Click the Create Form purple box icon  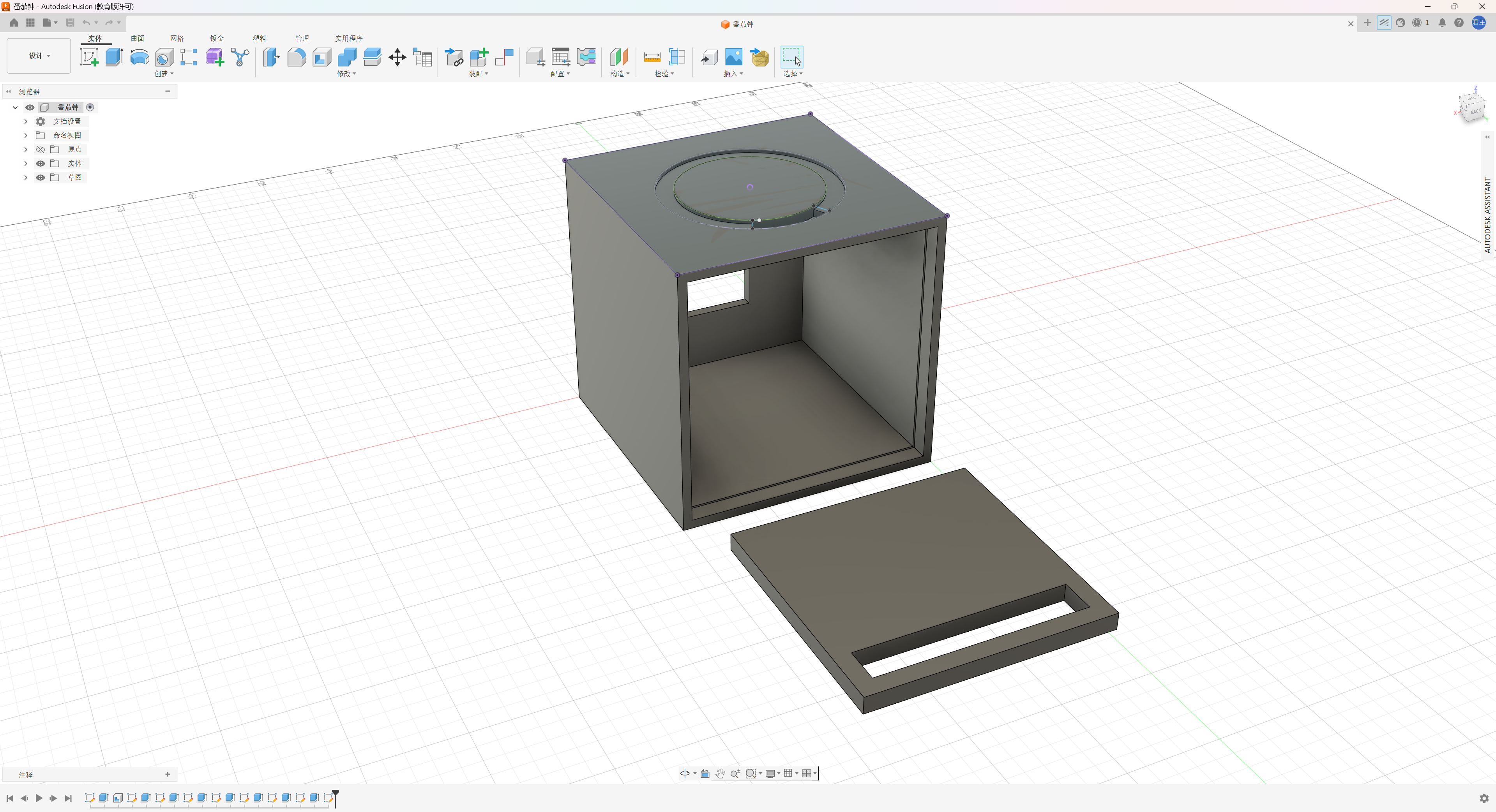(214, 57)
